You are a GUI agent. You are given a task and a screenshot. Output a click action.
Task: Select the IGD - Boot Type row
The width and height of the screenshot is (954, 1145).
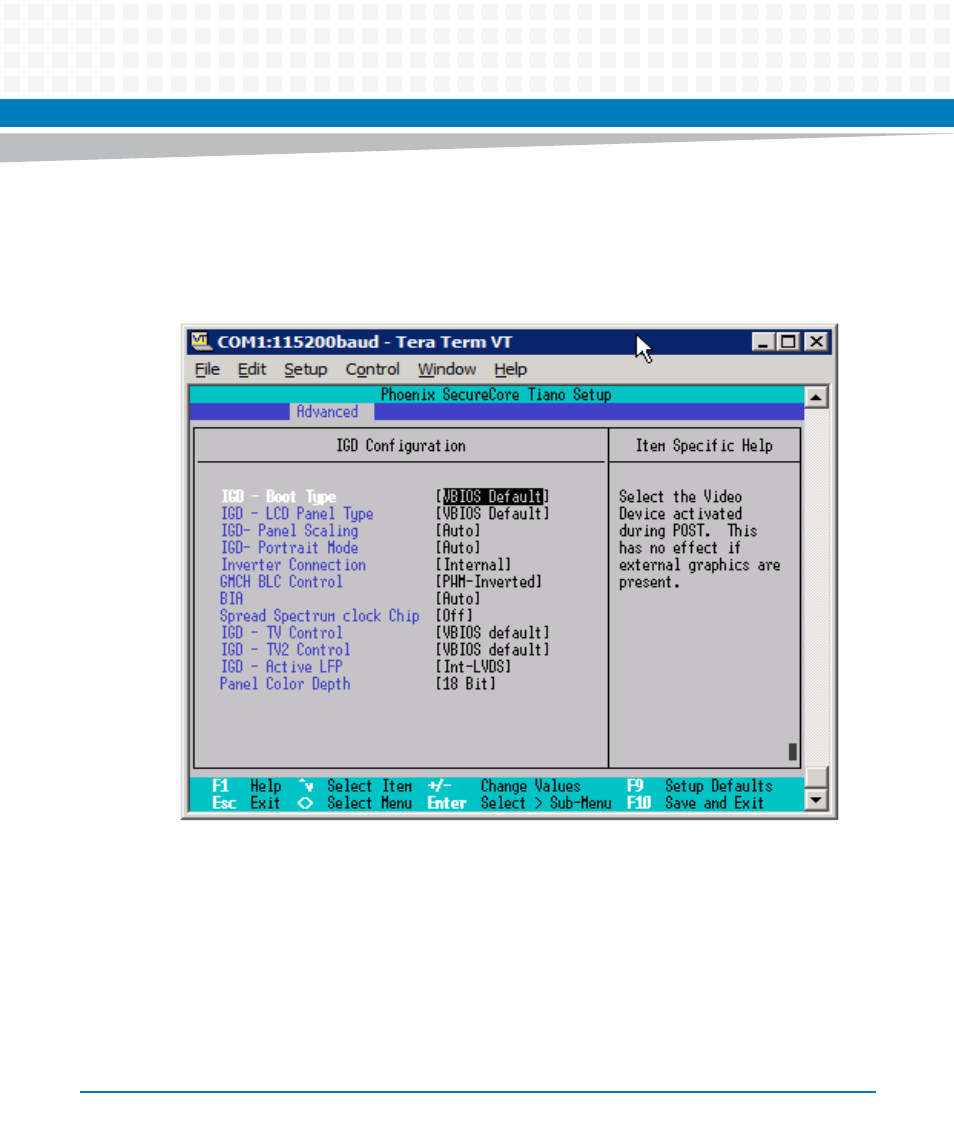tap(385, 497)
